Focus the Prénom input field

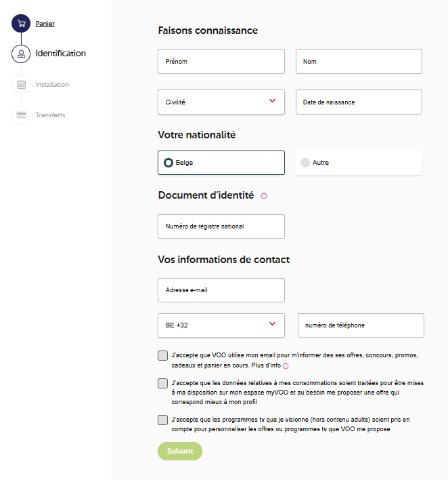(x=221, y=61)
